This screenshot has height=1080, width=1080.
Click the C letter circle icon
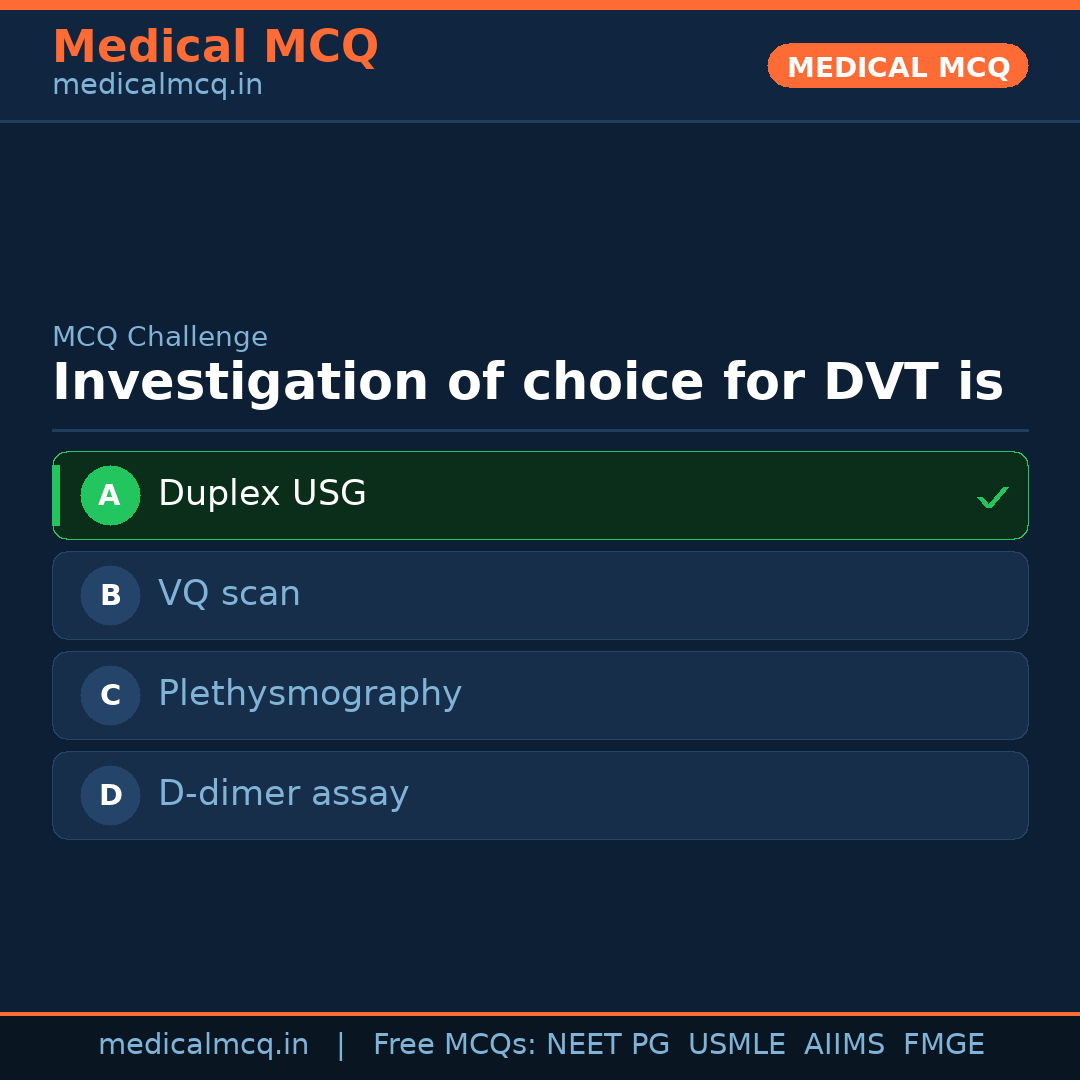tap(110, 695)
